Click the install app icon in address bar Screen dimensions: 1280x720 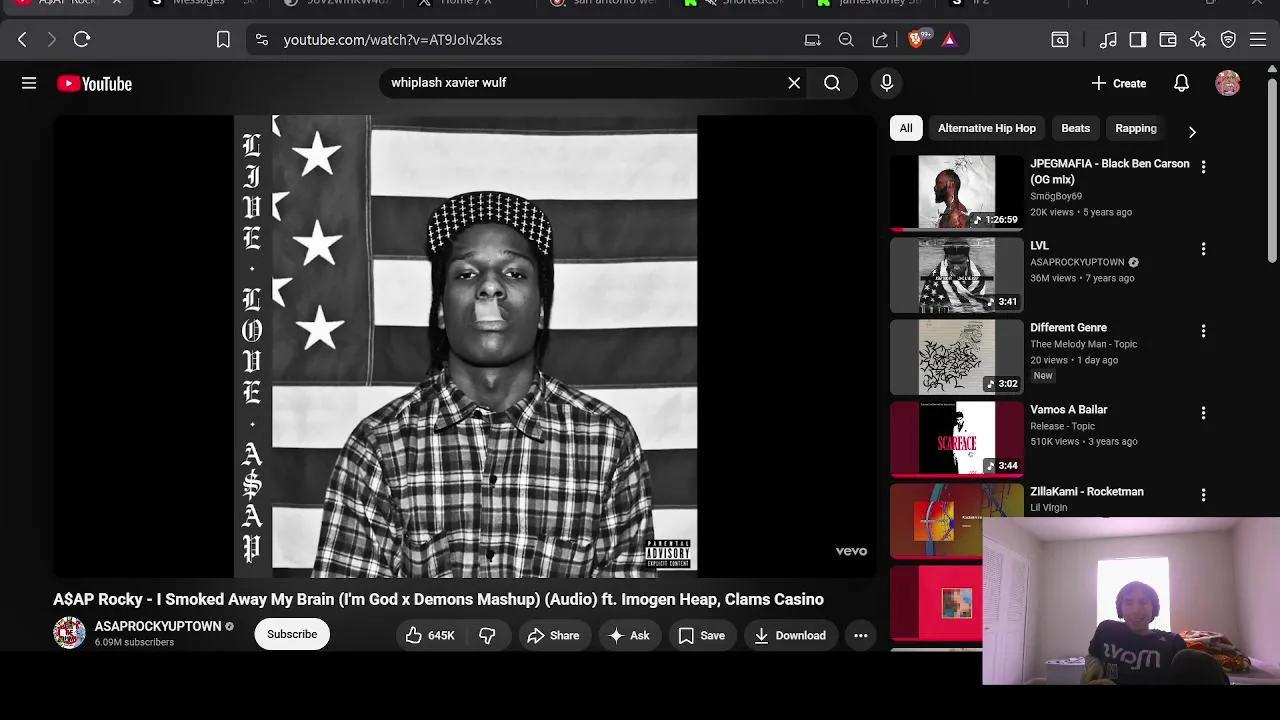(813, 40)
